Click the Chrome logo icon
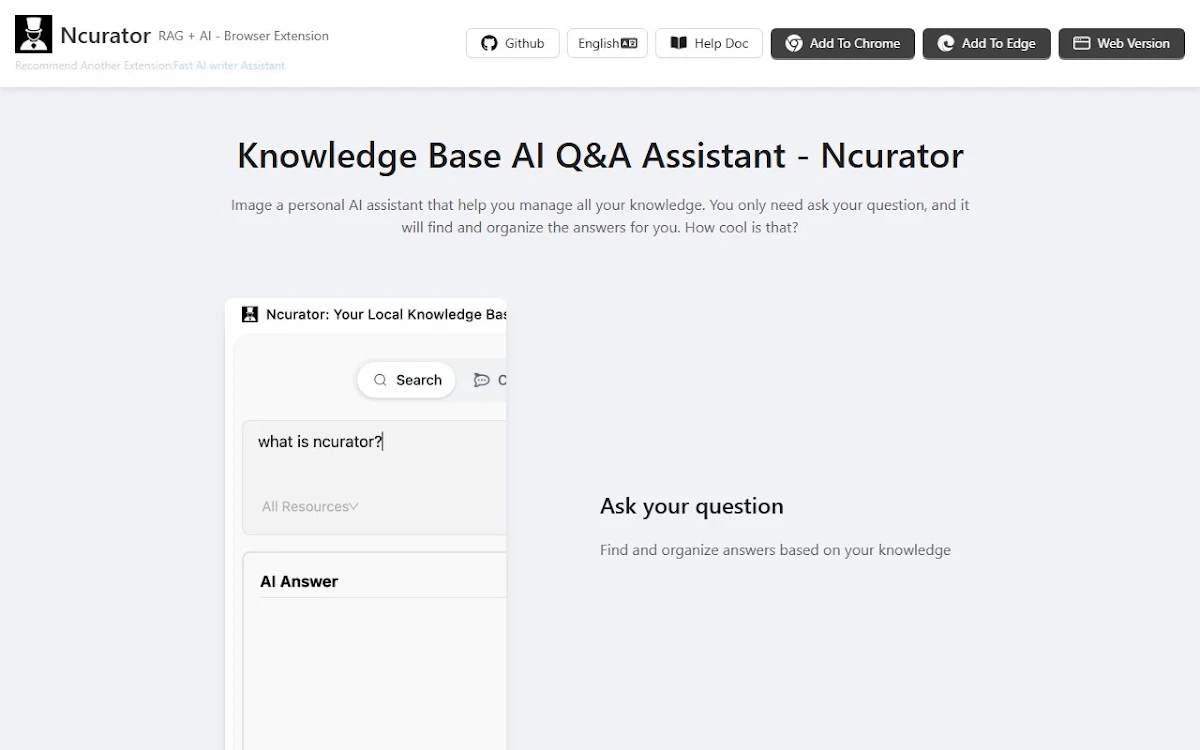The image size is (1200, 750). tap(794, 43)
